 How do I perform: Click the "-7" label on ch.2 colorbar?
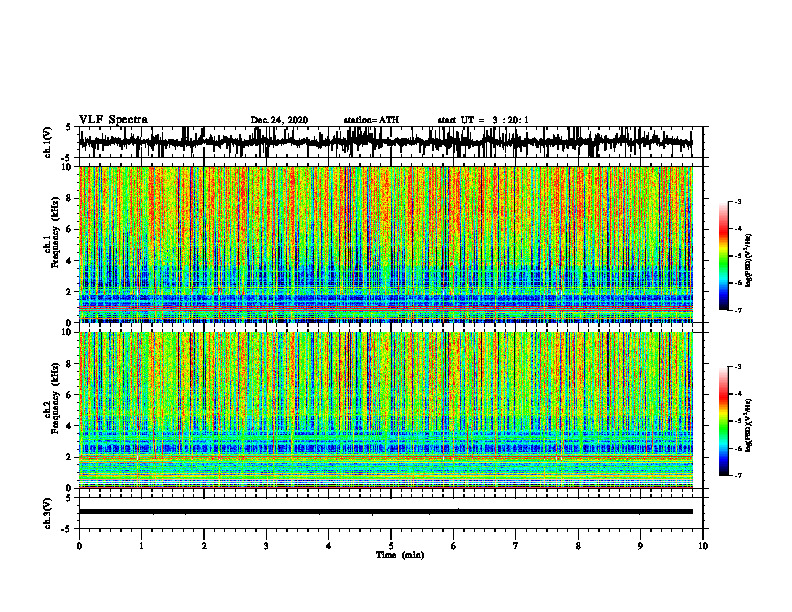click(x=737, y=475)
